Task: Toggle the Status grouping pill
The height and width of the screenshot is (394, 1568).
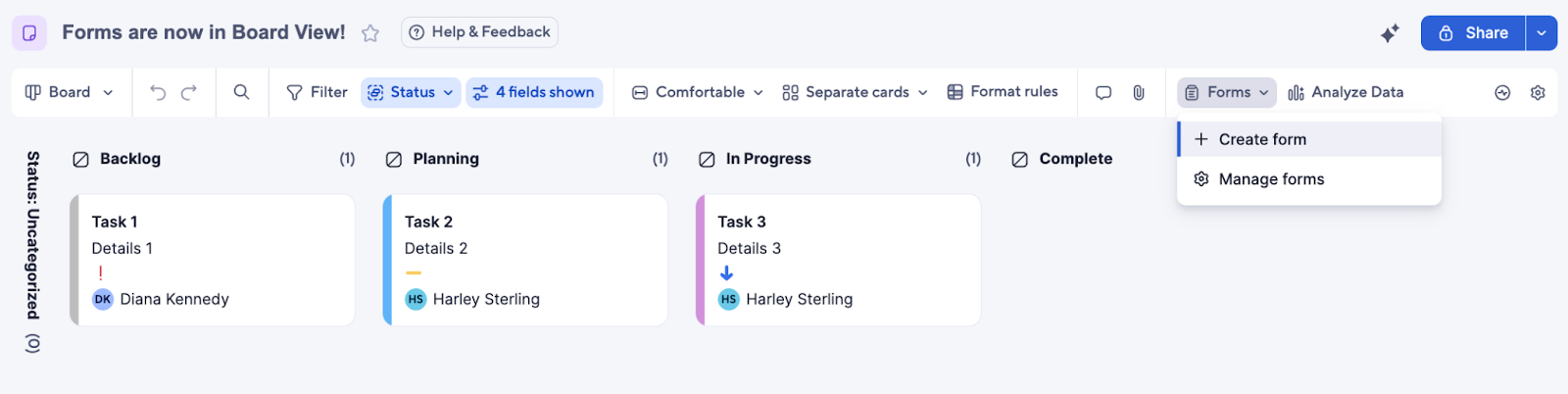Action: click(412, 92)
